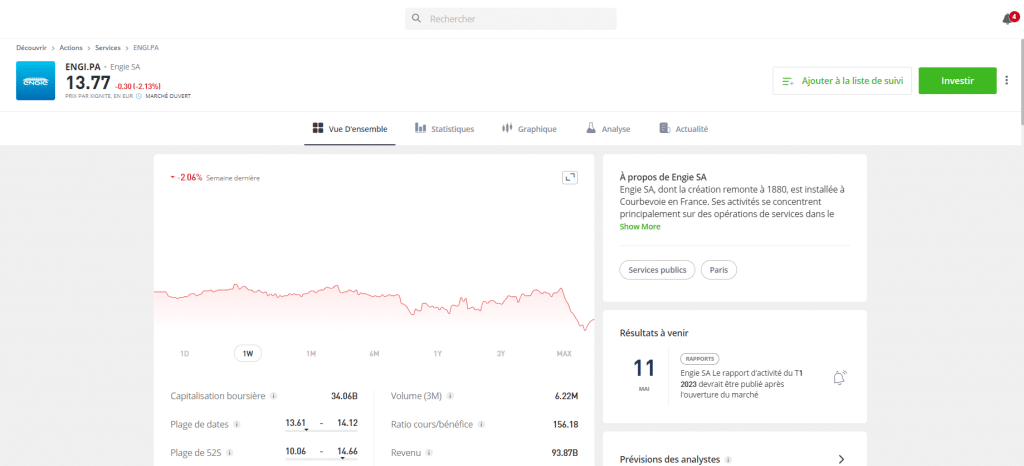1024x466 pixels.
Task: Expand the chart to fullscreen
Action: [570, 177]
